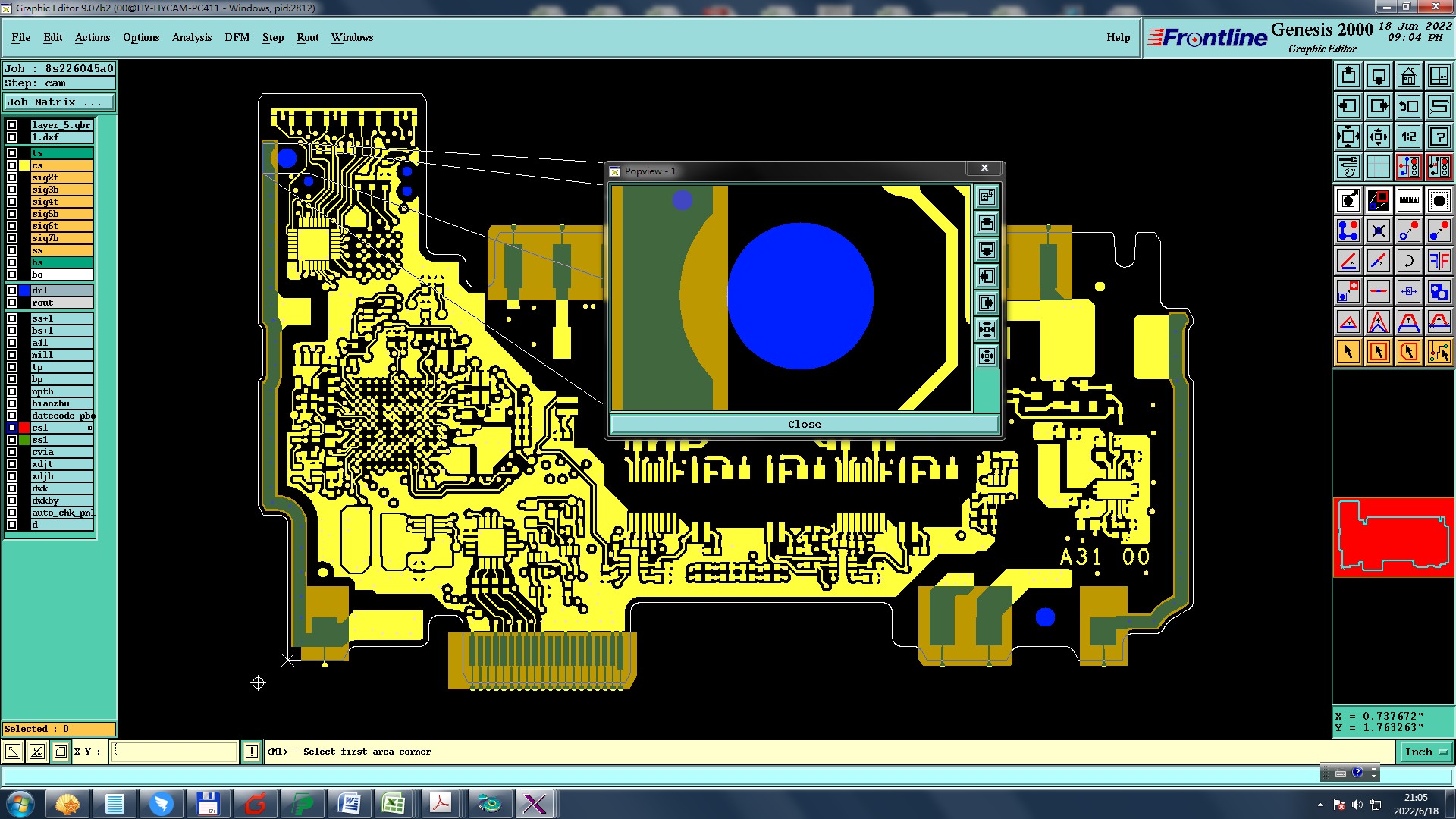Viewport: 1456px width, 819px height.
Task: Click the Windows Start button
Action: (20, 804)
